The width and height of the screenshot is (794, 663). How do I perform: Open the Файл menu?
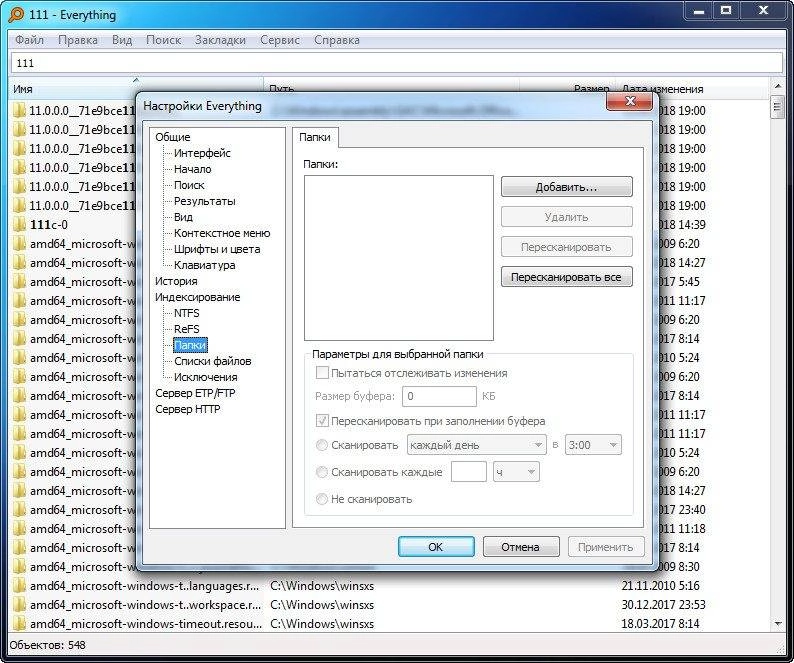29,40
